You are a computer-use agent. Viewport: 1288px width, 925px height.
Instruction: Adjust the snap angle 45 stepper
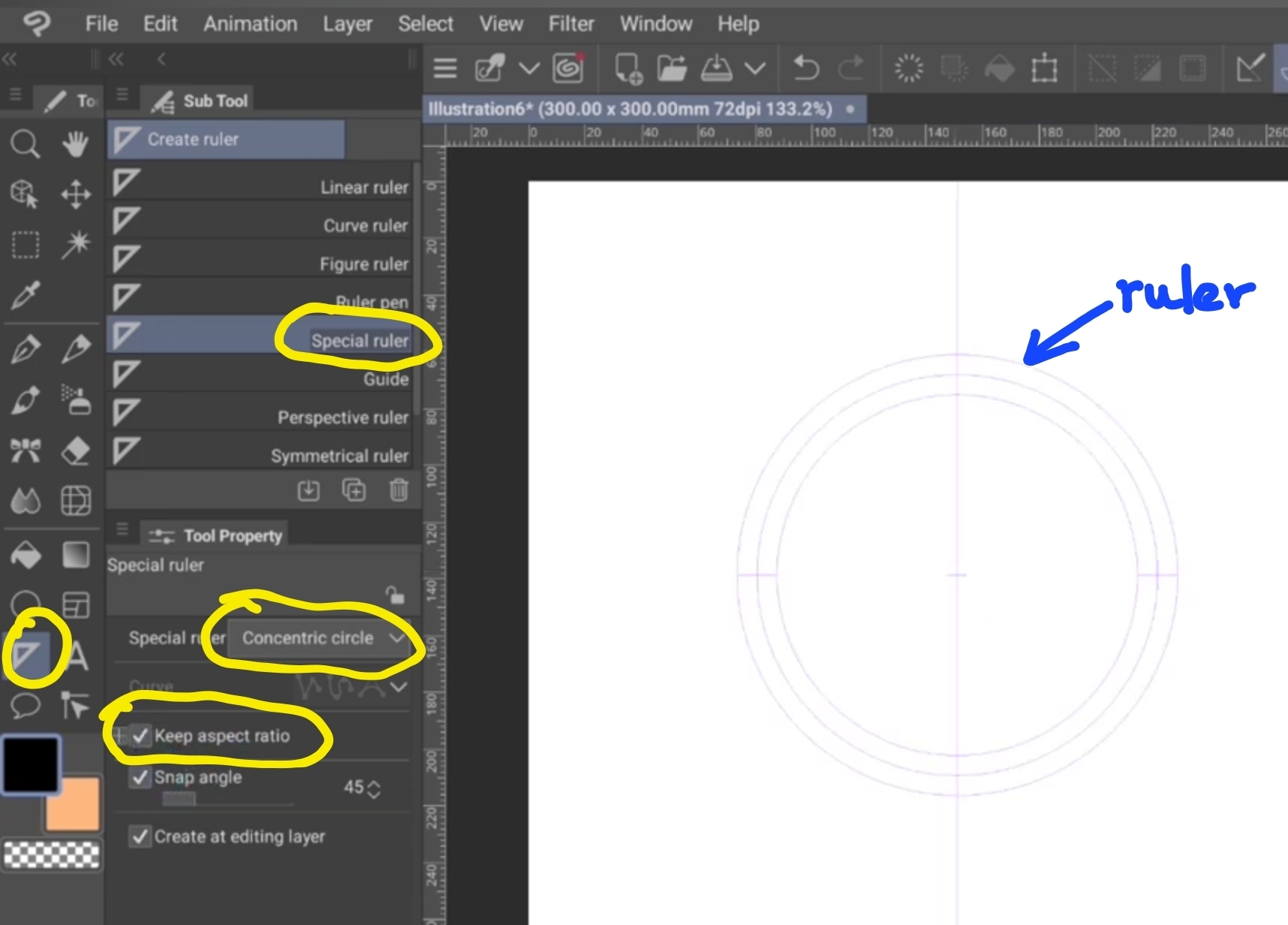tap(374, 788)
